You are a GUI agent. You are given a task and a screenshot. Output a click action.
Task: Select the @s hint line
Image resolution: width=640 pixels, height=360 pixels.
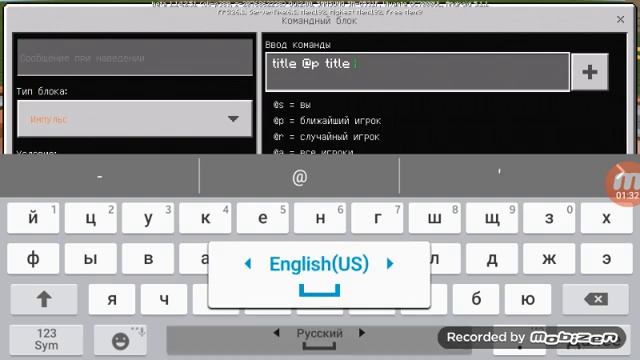click(292, 105)
